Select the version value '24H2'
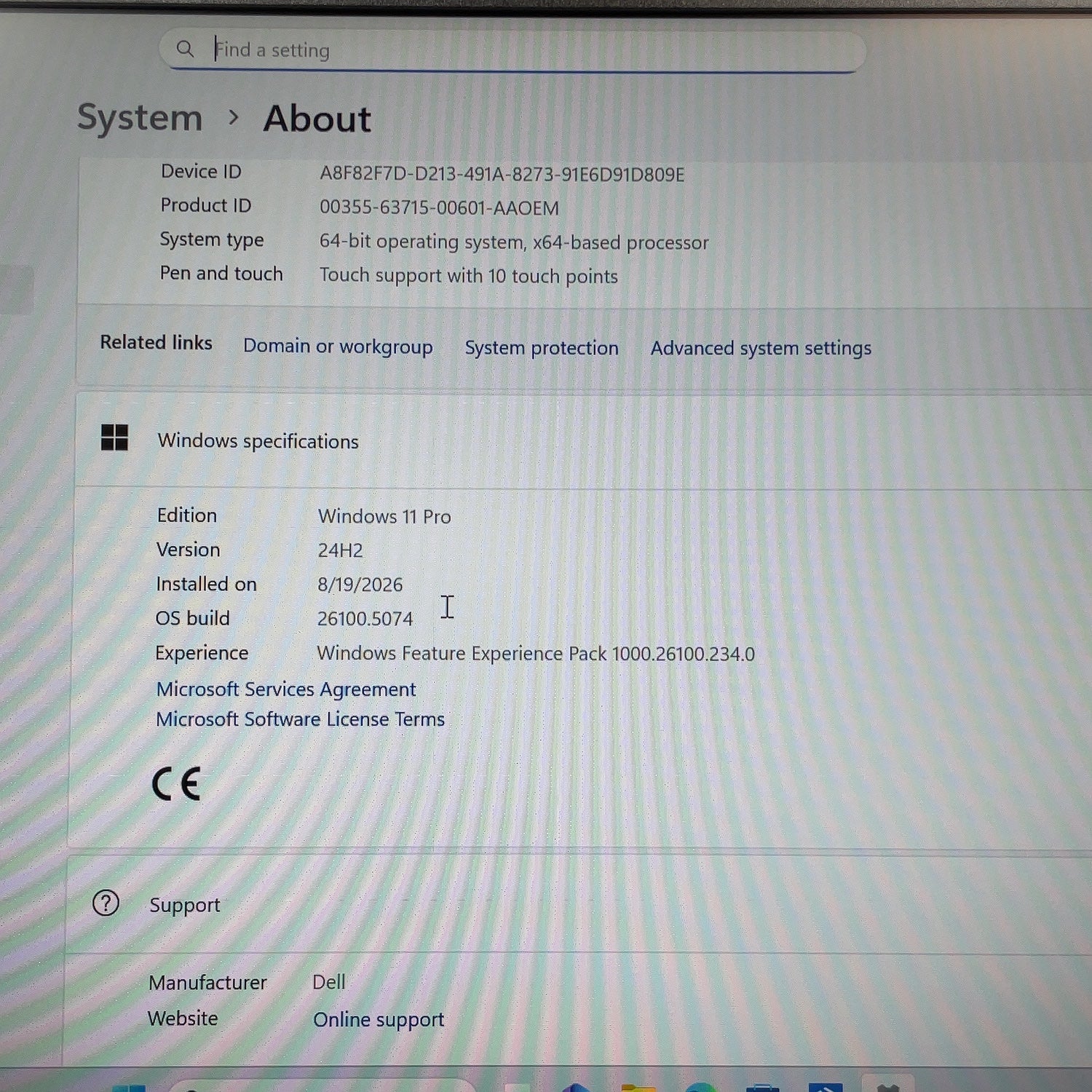This screenshot has height=1092, width=1092. 340,550
